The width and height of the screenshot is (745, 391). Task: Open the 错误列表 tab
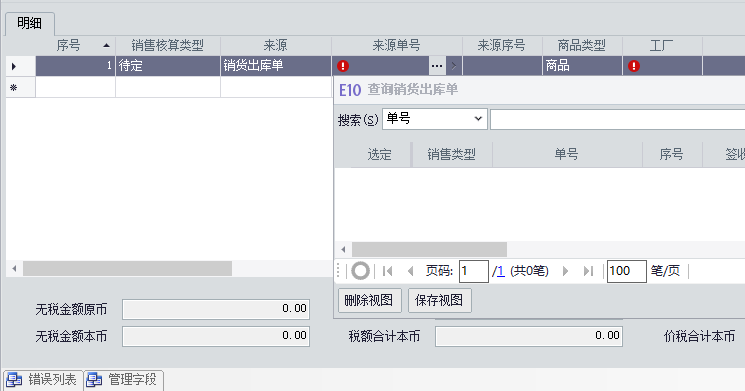click(43, 380)
